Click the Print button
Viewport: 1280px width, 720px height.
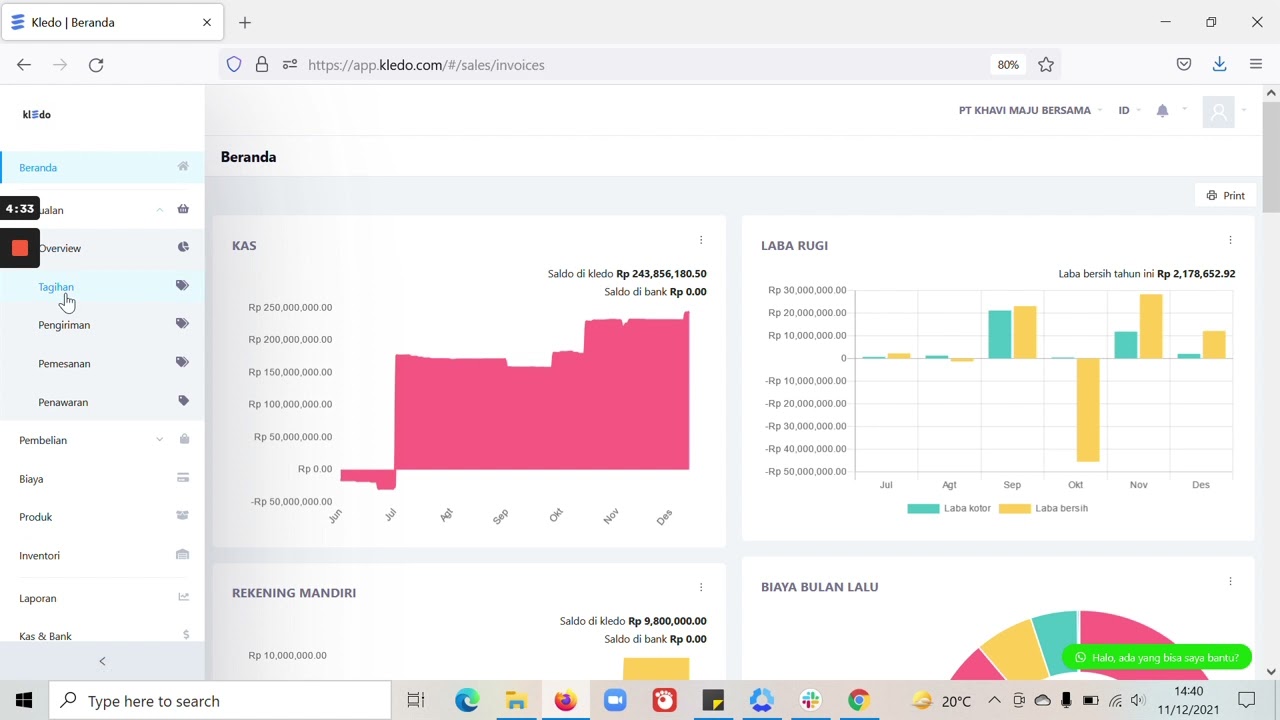(x=1226, y=195)
